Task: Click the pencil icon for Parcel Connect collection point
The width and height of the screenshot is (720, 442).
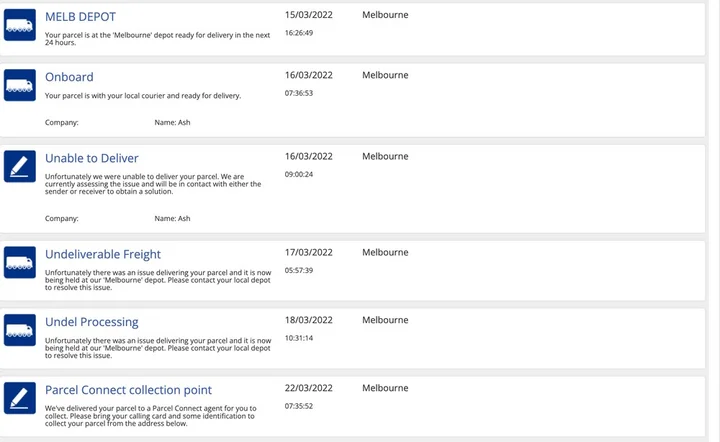Action: point(20,398)
